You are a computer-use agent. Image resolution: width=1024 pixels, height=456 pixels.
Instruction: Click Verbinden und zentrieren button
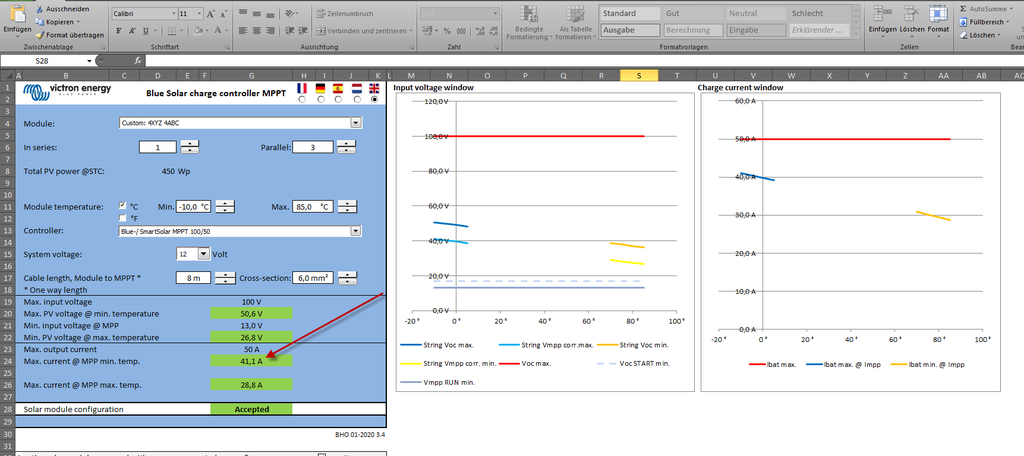(x=365, y=31)
